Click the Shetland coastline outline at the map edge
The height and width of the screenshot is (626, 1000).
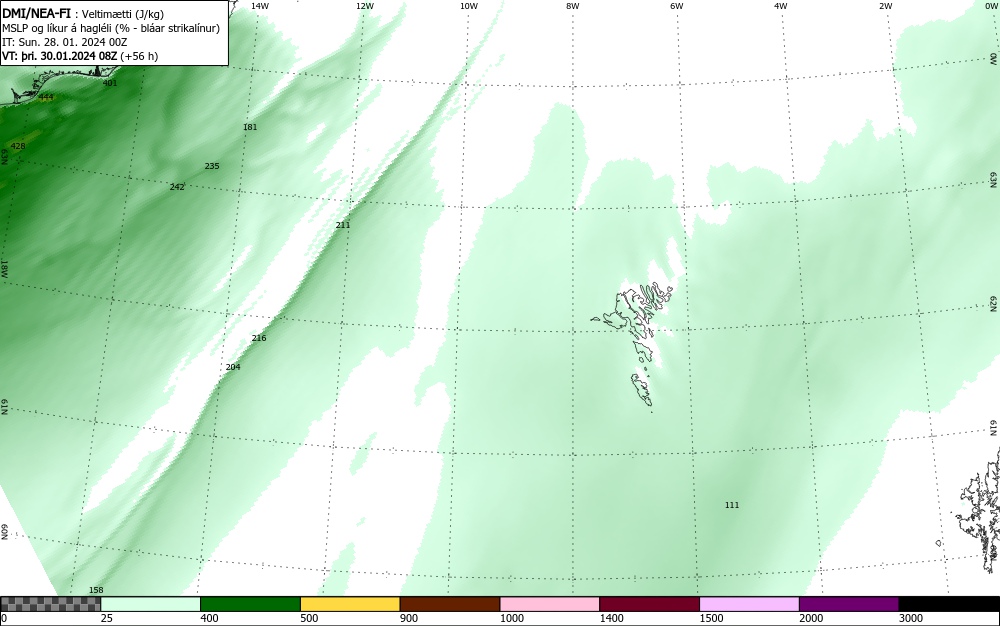point(978,510)
